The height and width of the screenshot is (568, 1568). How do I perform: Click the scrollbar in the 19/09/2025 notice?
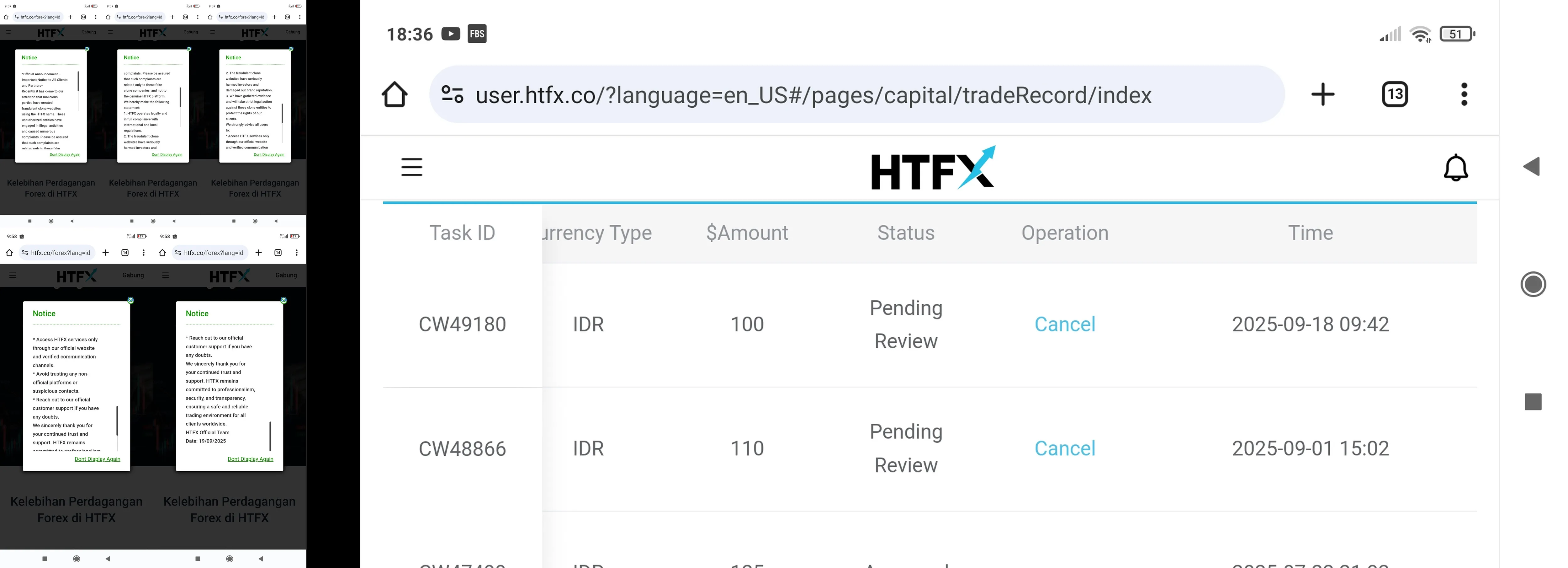tap(270, 436)
